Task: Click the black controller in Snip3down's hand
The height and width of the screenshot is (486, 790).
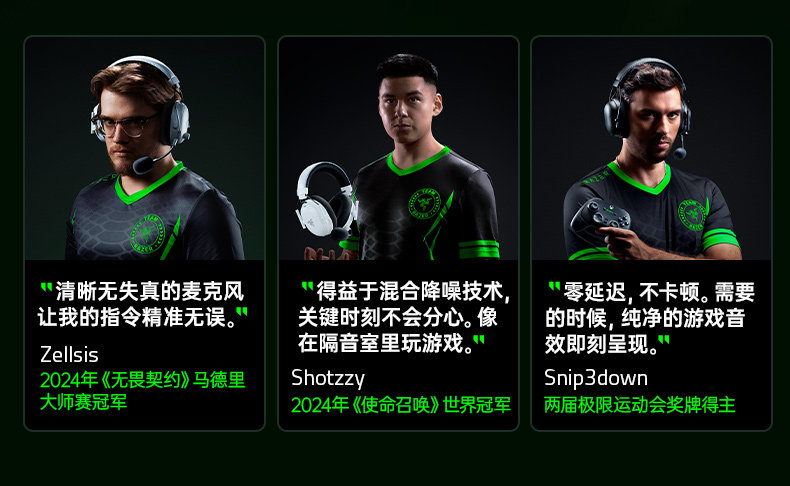Action: click(600, 217)
